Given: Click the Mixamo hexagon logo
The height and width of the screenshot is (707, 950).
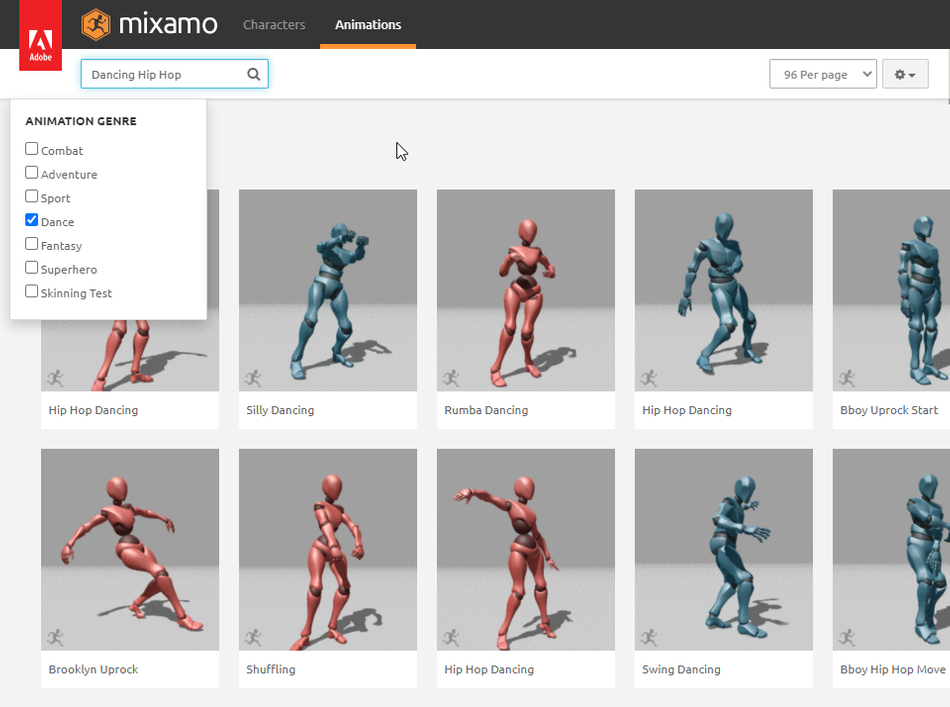Looking at the screenshot, I should coord(96,24).
